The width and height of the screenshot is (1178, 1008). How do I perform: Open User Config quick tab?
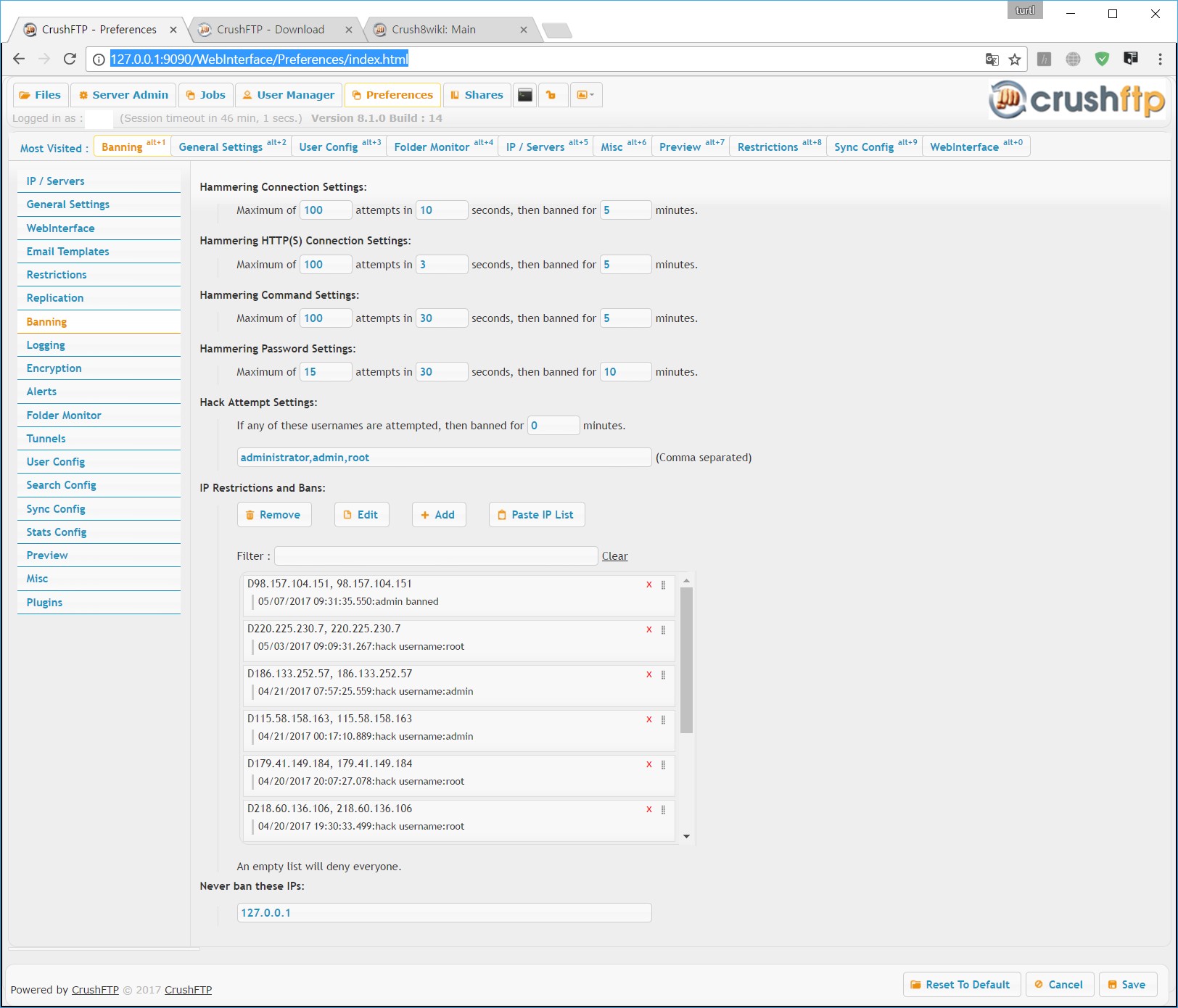click(x=339, y=146)
